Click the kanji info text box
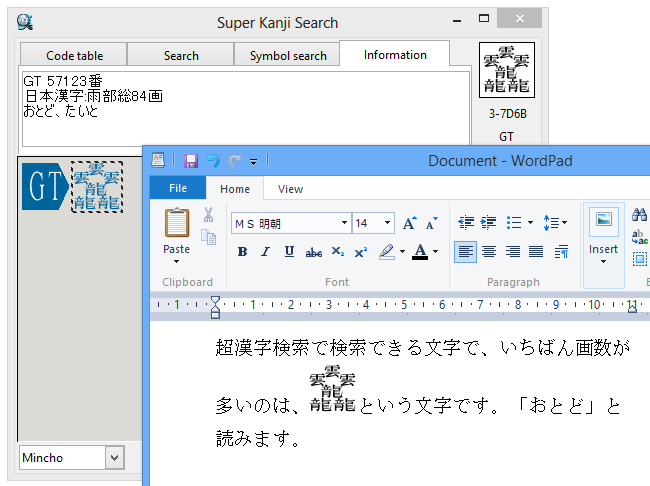 click(x=244, y=110)
